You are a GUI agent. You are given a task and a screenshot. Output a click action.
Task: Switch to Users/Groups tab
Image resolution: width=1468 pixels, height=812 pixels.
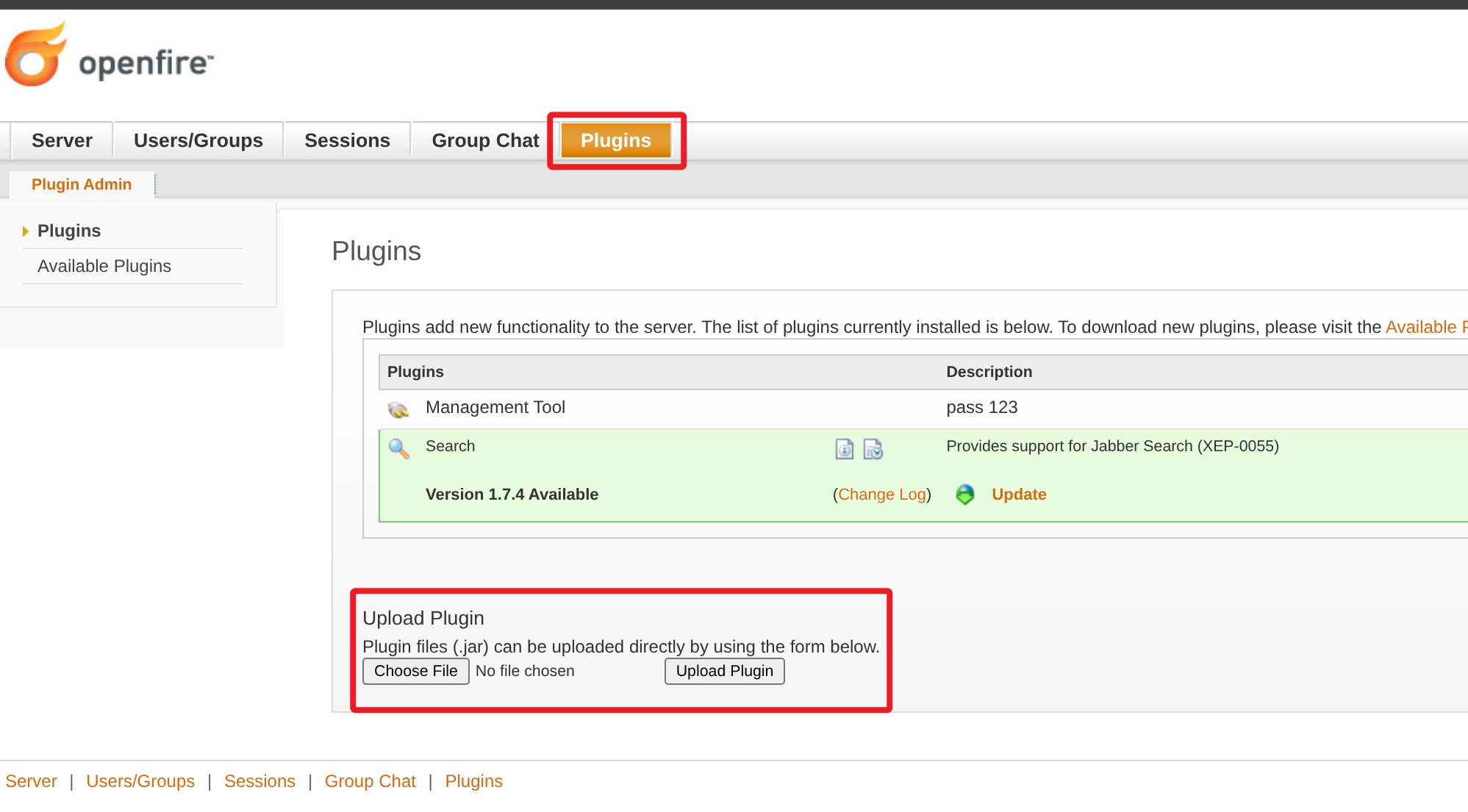(198, 140)
